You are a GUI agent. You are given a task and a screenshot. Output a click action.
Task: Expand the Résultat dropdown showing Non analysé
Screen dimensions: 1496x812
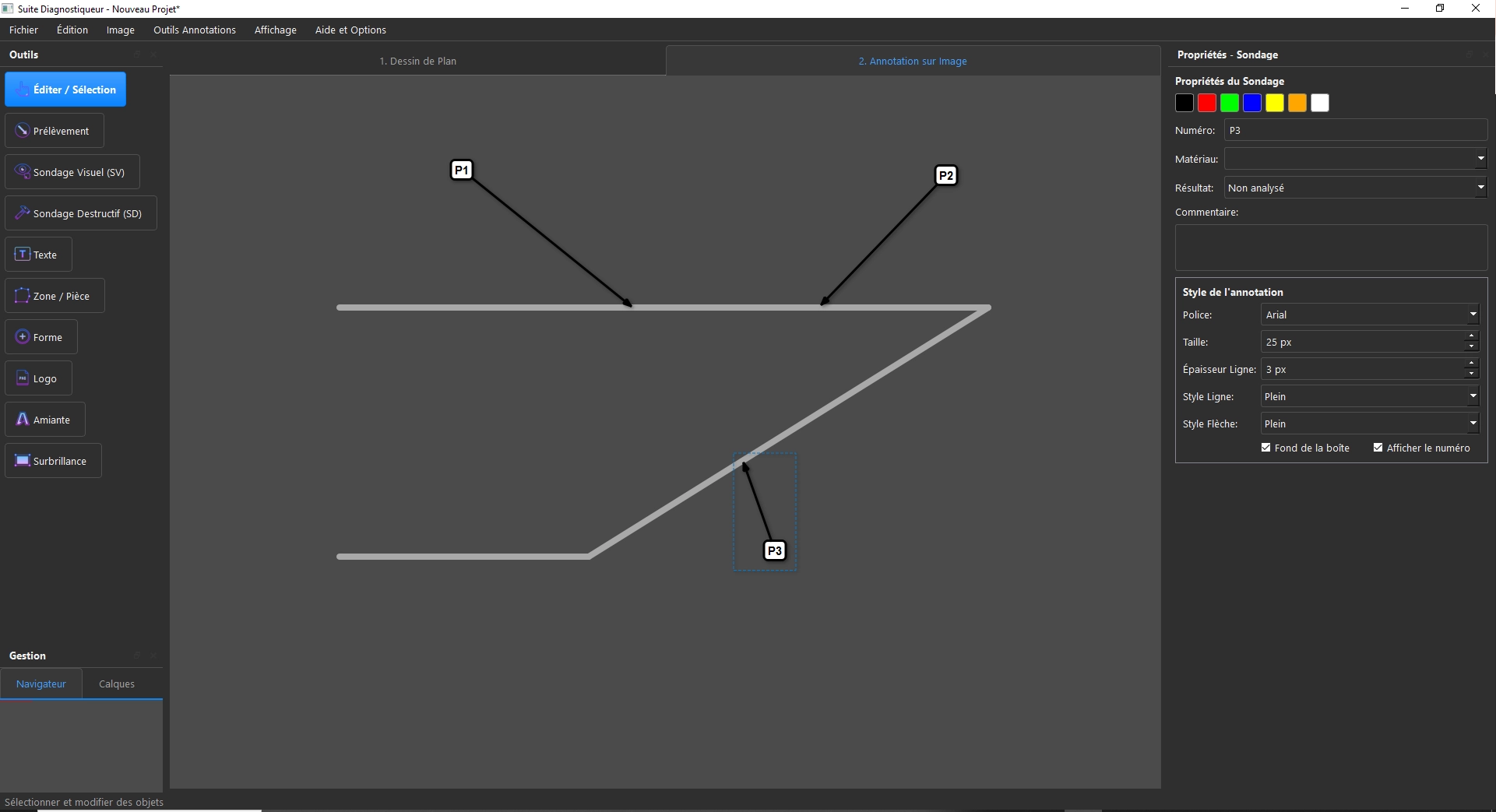1355,188
